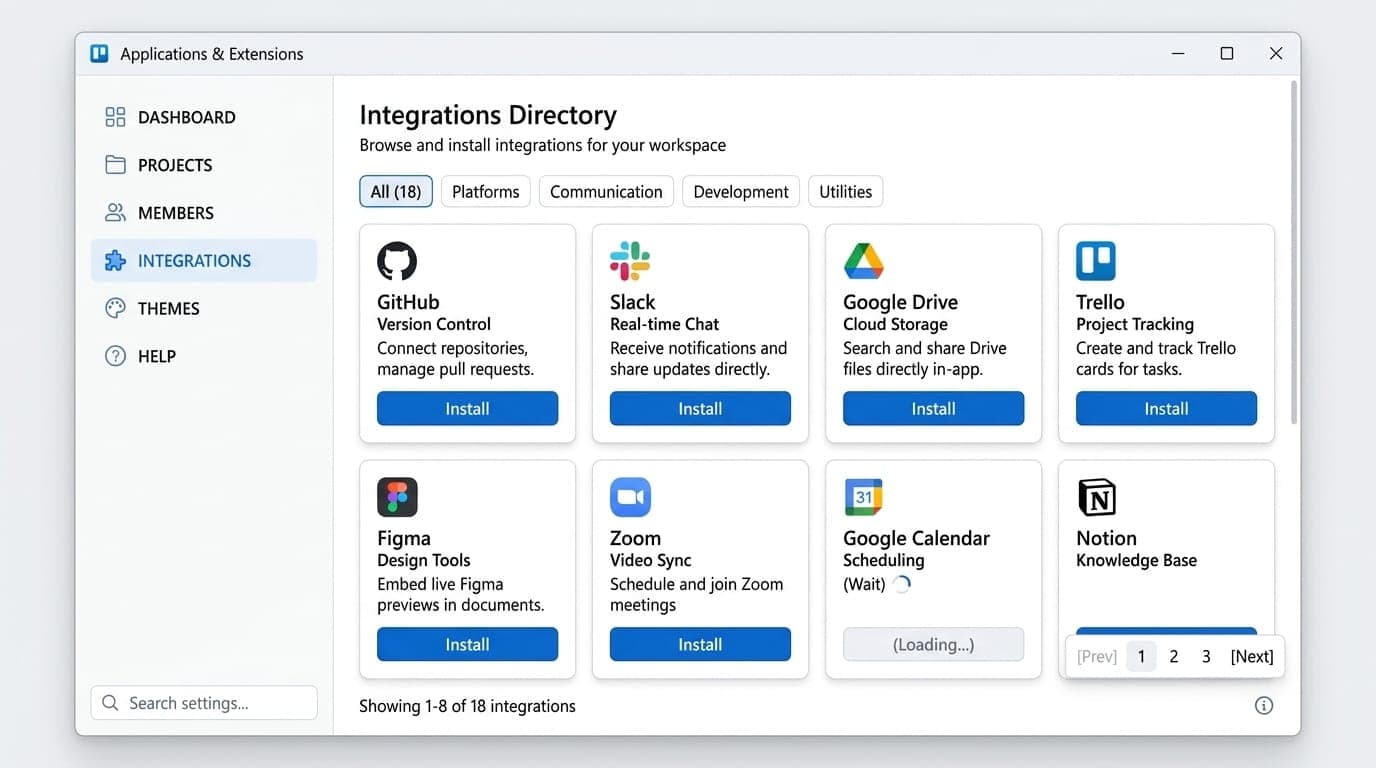Click the Search settings input field
The height and width of the screenshot is (768, 1376).
click(204, 703)
